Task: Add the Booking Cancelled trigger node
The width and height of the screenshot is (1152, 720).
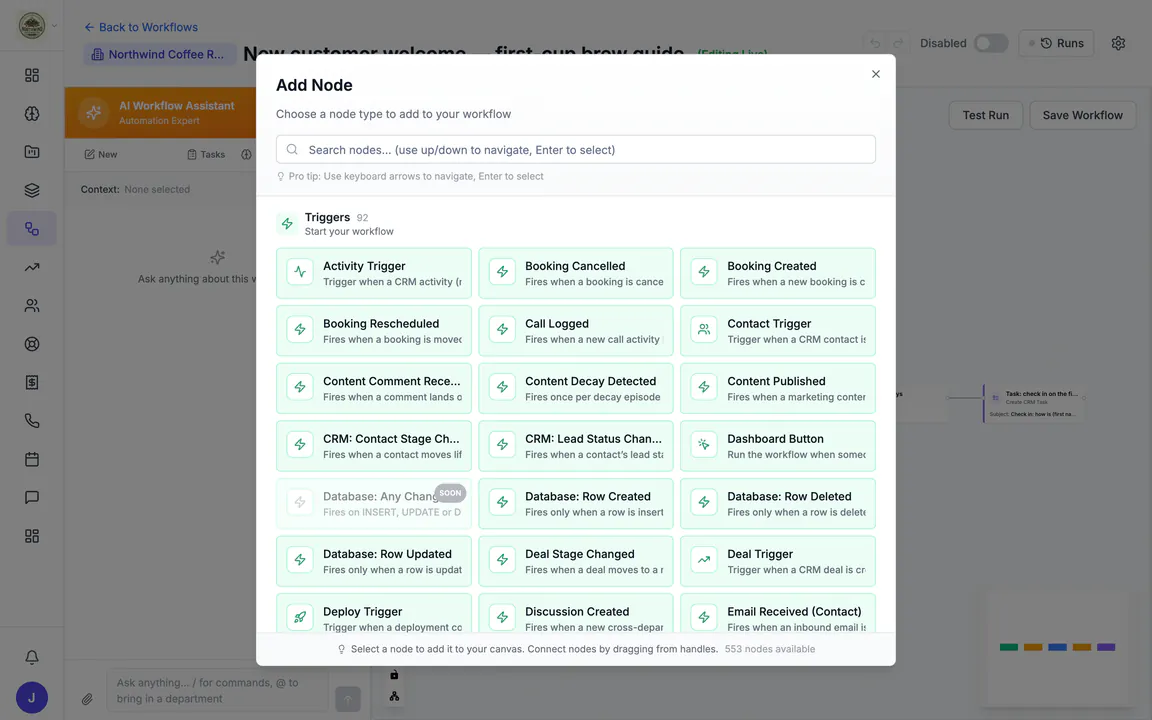Action: 575,273
